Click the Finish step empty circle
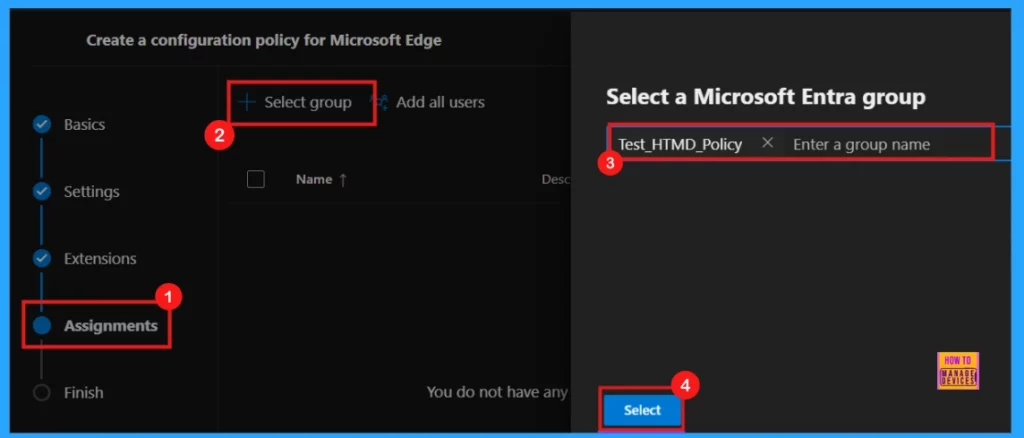This screenshot has height=438, width=1024. coord(42,392)
